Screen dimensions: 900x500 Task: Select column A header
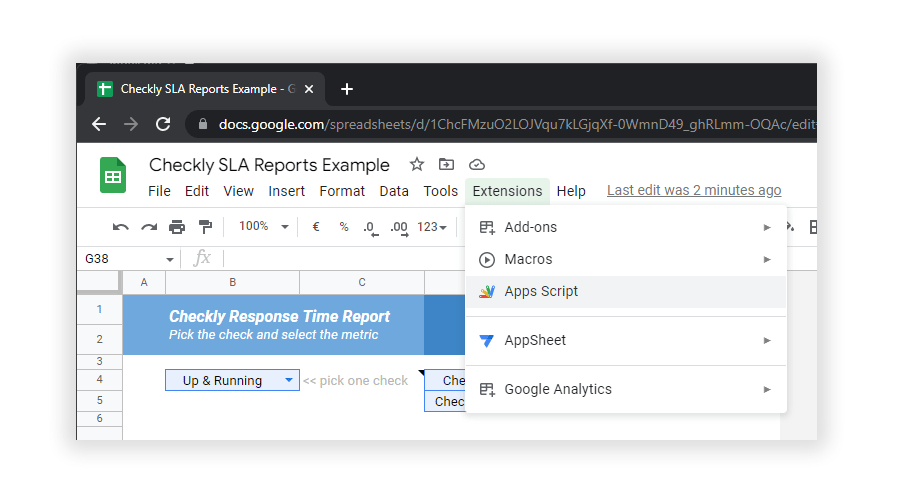tap(144, 282)
